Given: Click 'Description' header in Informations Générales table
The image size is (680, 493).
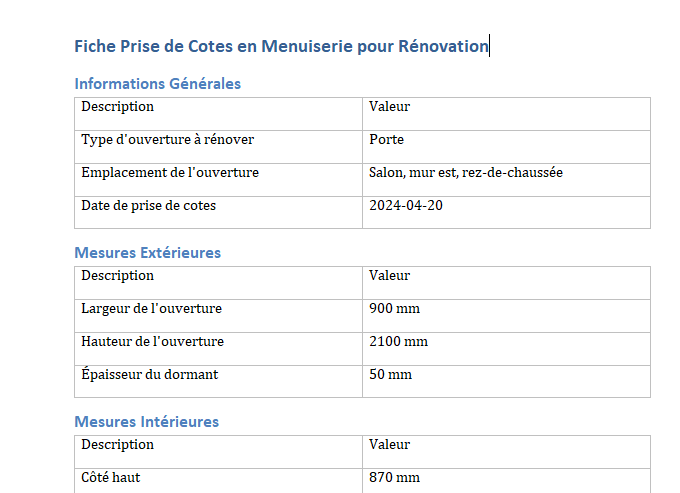Looking at the screenshot, I should pyautogui.click(x=118, y=107).
